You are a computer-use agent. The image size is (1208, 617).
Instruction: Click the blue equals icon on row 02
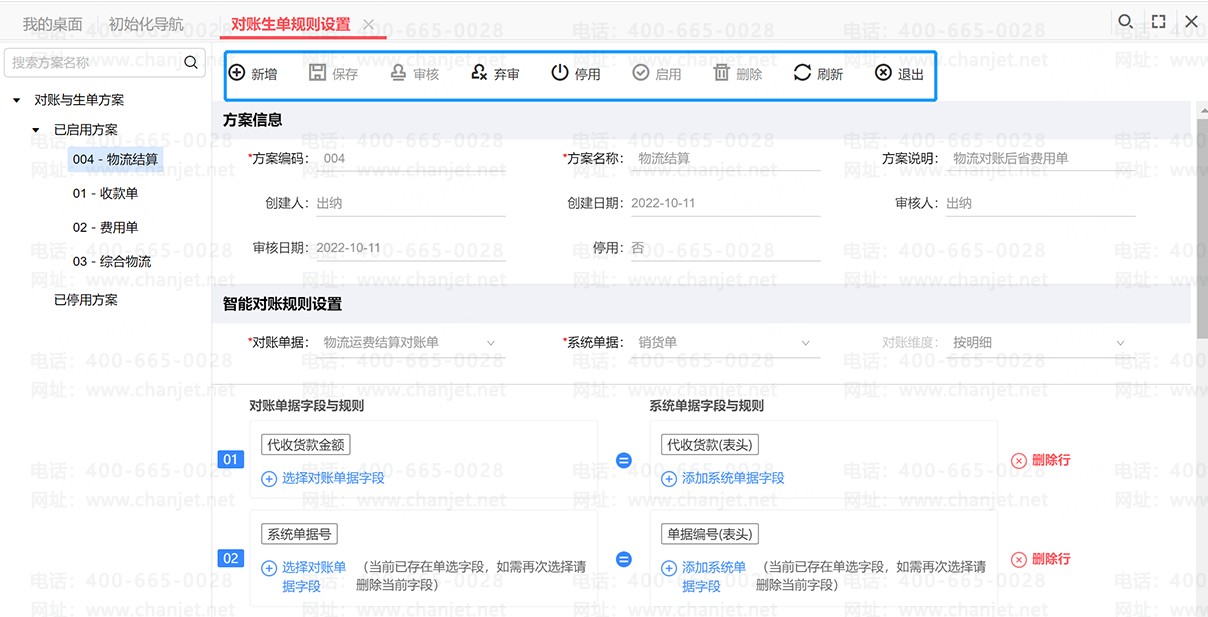624,559
